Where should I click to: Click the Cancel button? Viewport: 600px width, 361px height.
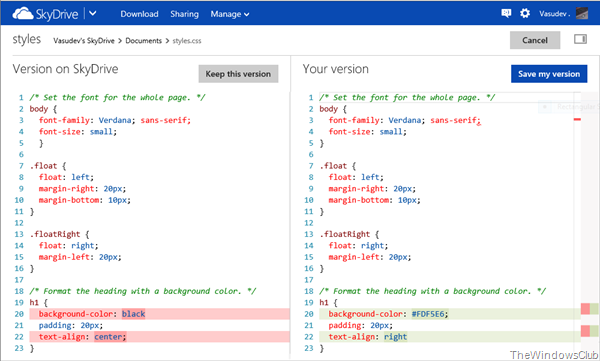(535, 40)
